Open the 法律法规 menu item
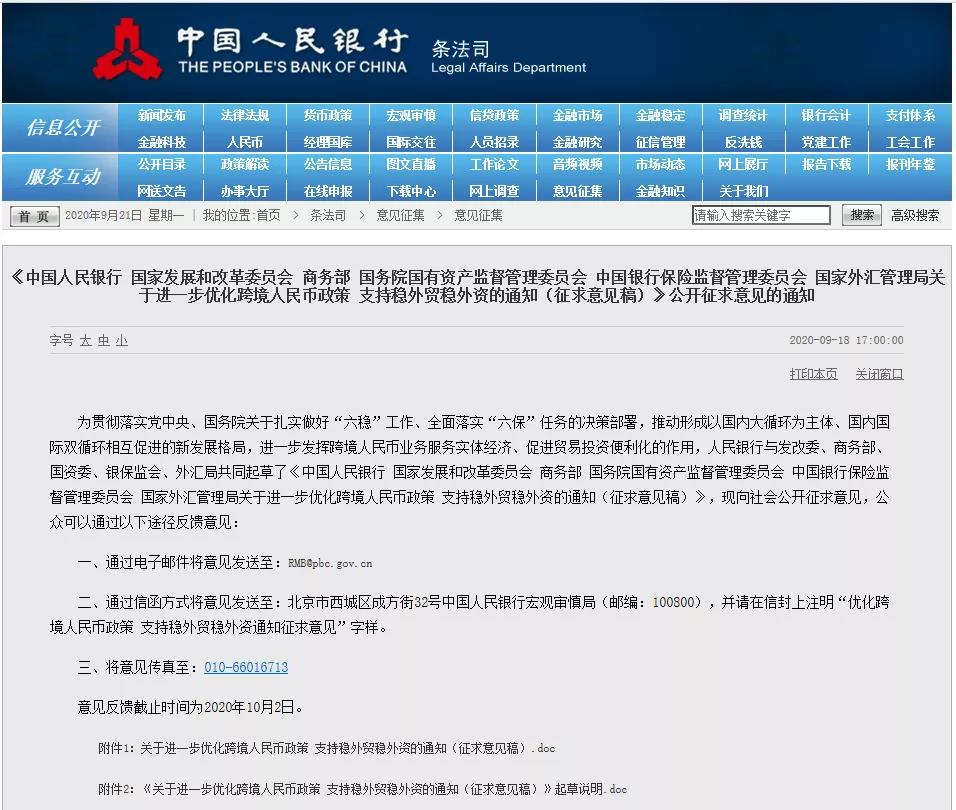This screenshot has height=810, width=956. (244, 115)
